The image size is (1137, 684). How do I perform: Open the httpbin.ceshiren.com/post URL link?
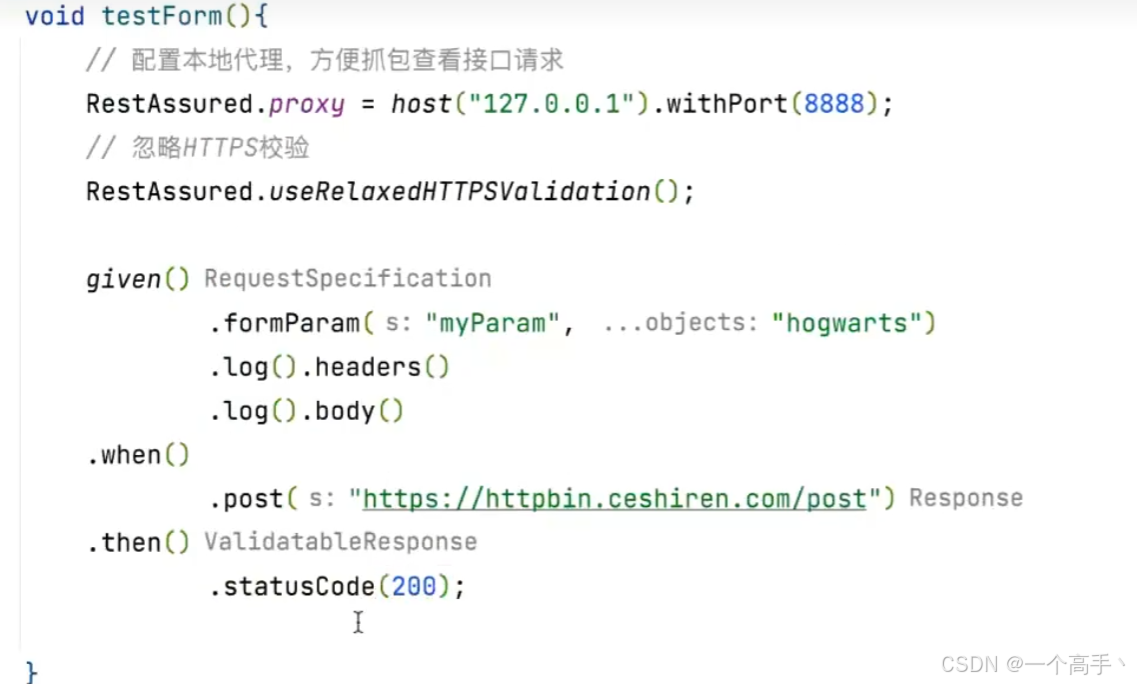(x=614, y=499)
